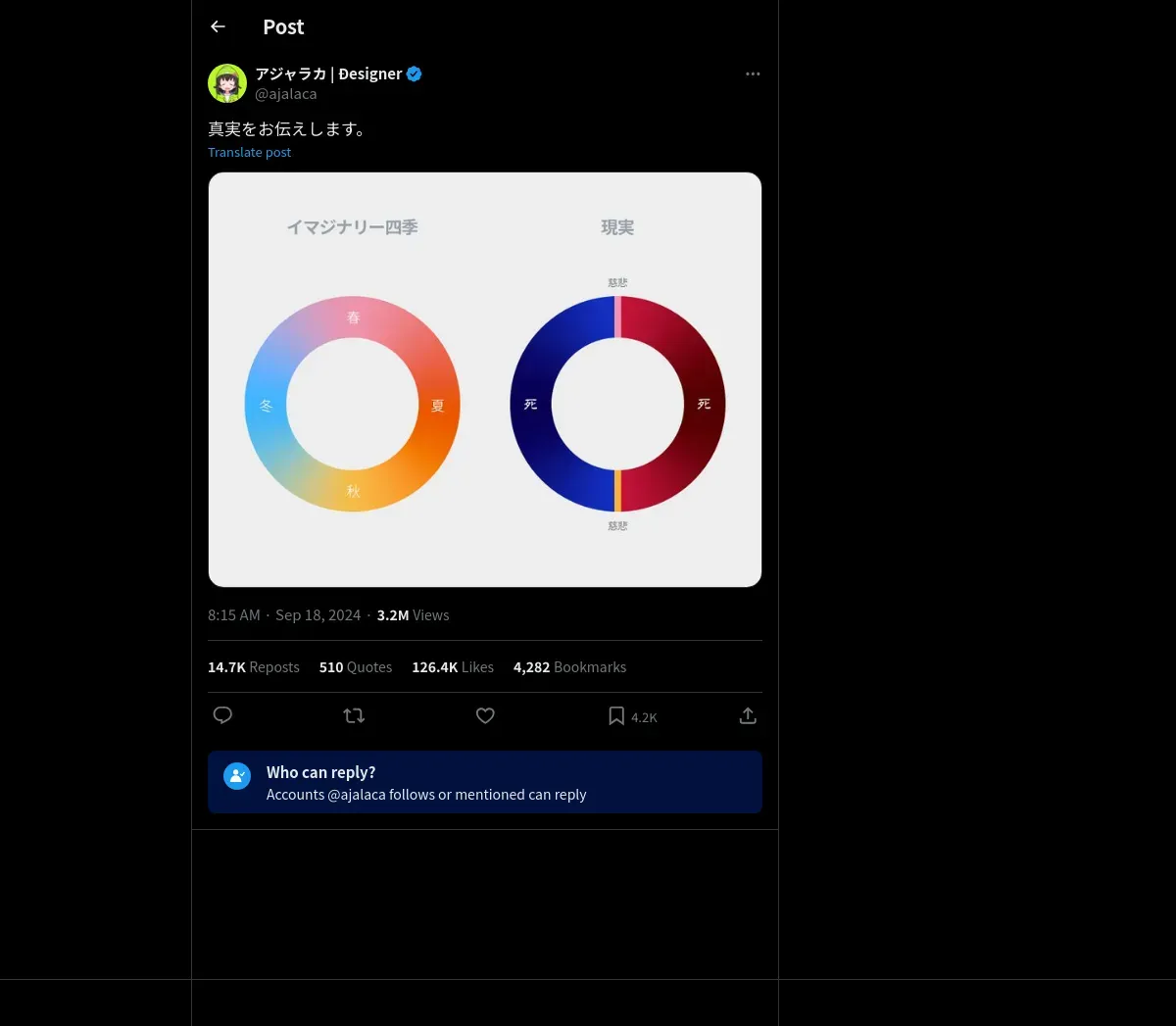
Task: Click the blue verified badge
Action: coord(415,73)
